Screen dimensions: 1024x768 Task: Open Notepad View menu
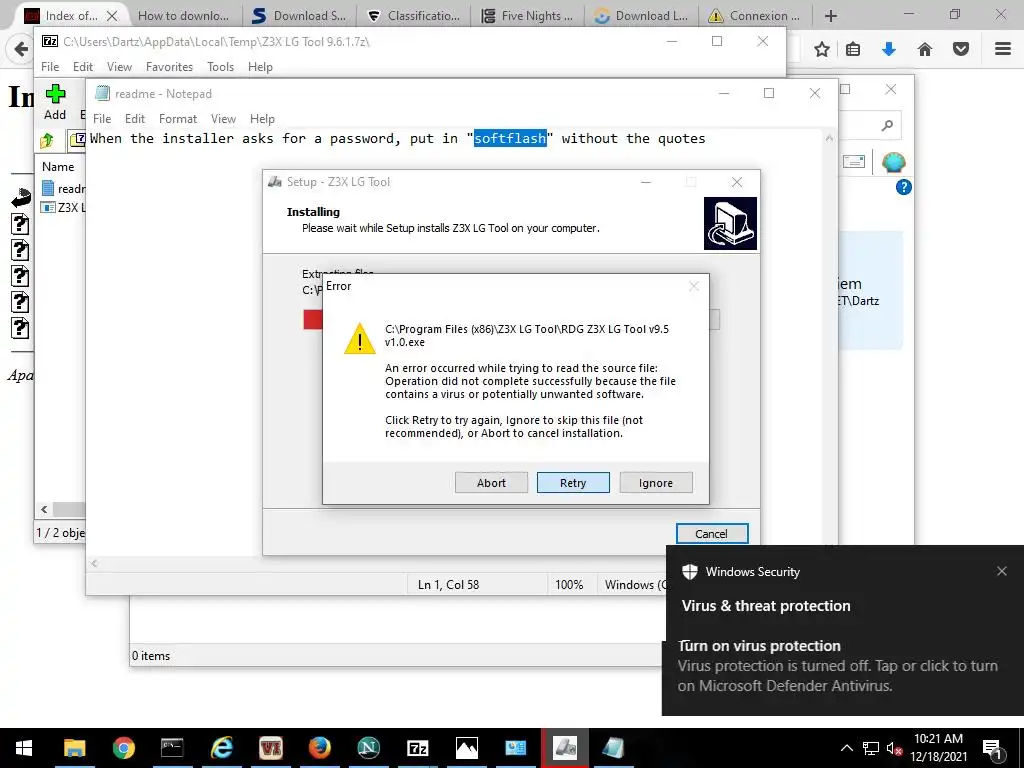[x=223, y=119]
